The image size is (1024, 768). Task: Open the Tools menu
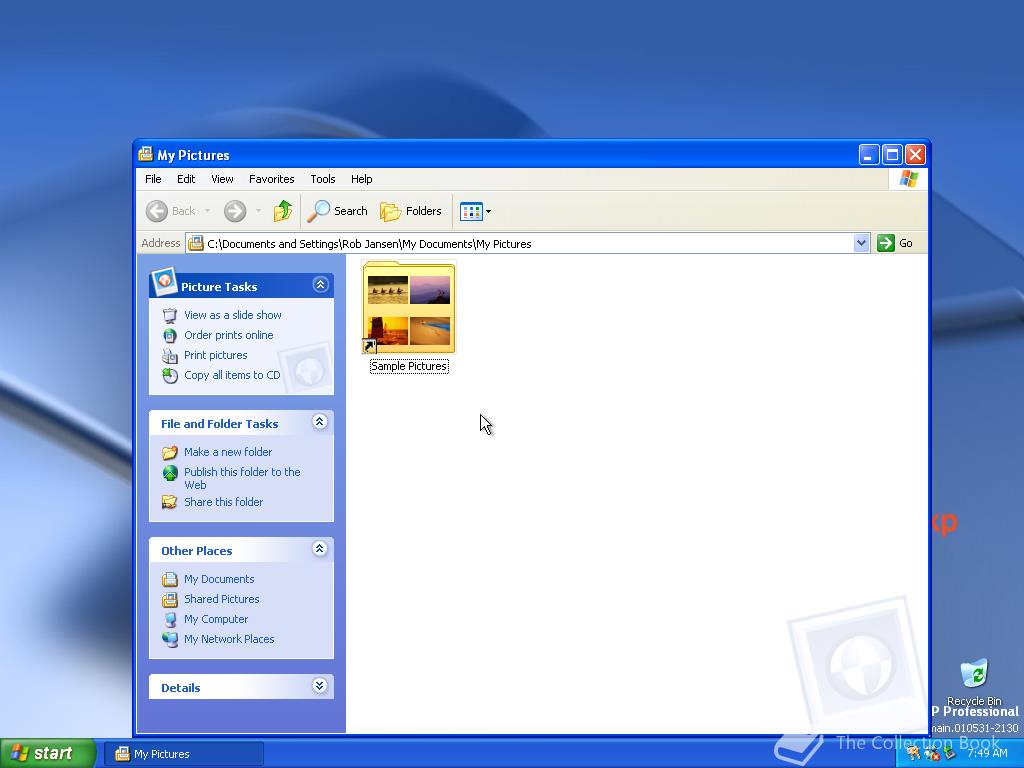[323, 179]
